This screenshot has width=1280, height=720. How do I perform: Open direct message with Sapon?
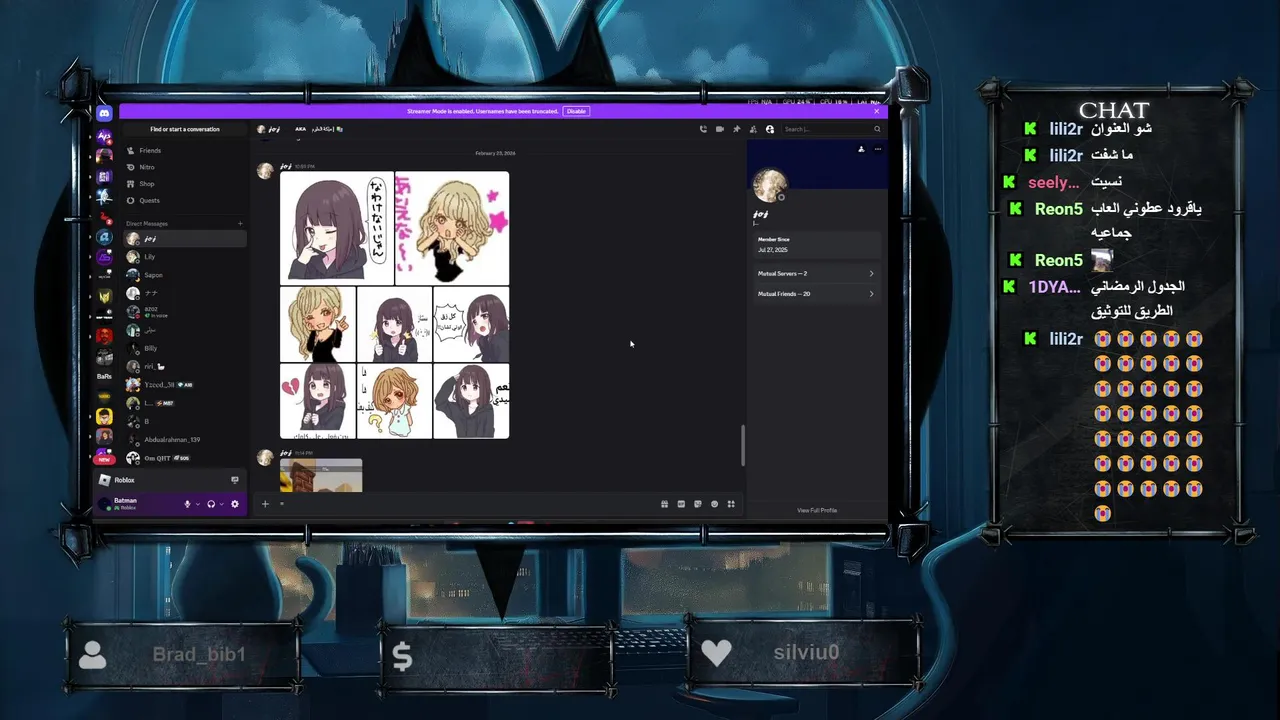pos(185,275)
